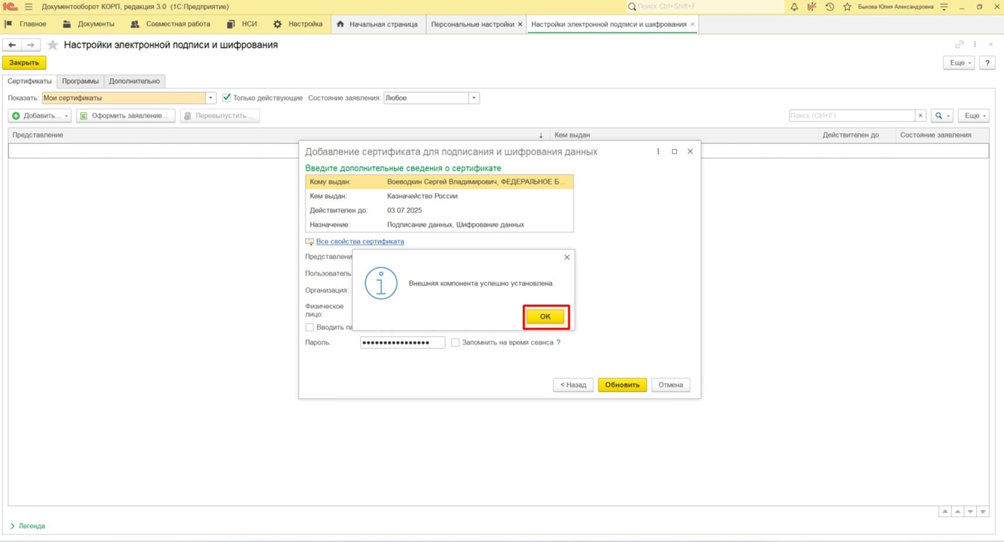The height and width of the screenshot is (542, 1004).
Task: Select the Дополнительно tab
Action: (134, 81)
